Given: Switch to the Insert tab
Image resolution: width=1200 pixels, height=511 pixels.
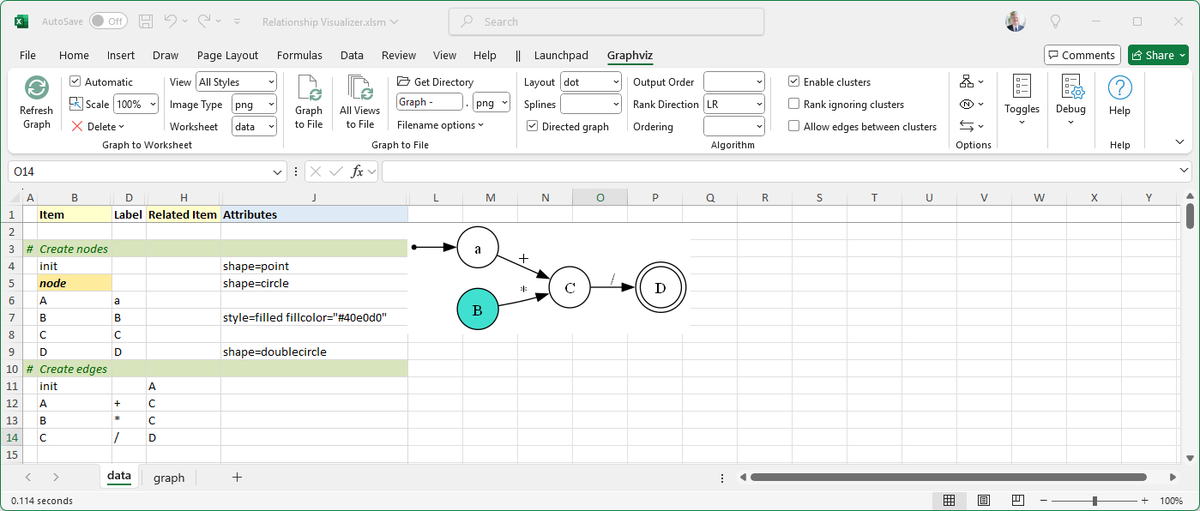Looking at the screenshot, I should (121, 55).
